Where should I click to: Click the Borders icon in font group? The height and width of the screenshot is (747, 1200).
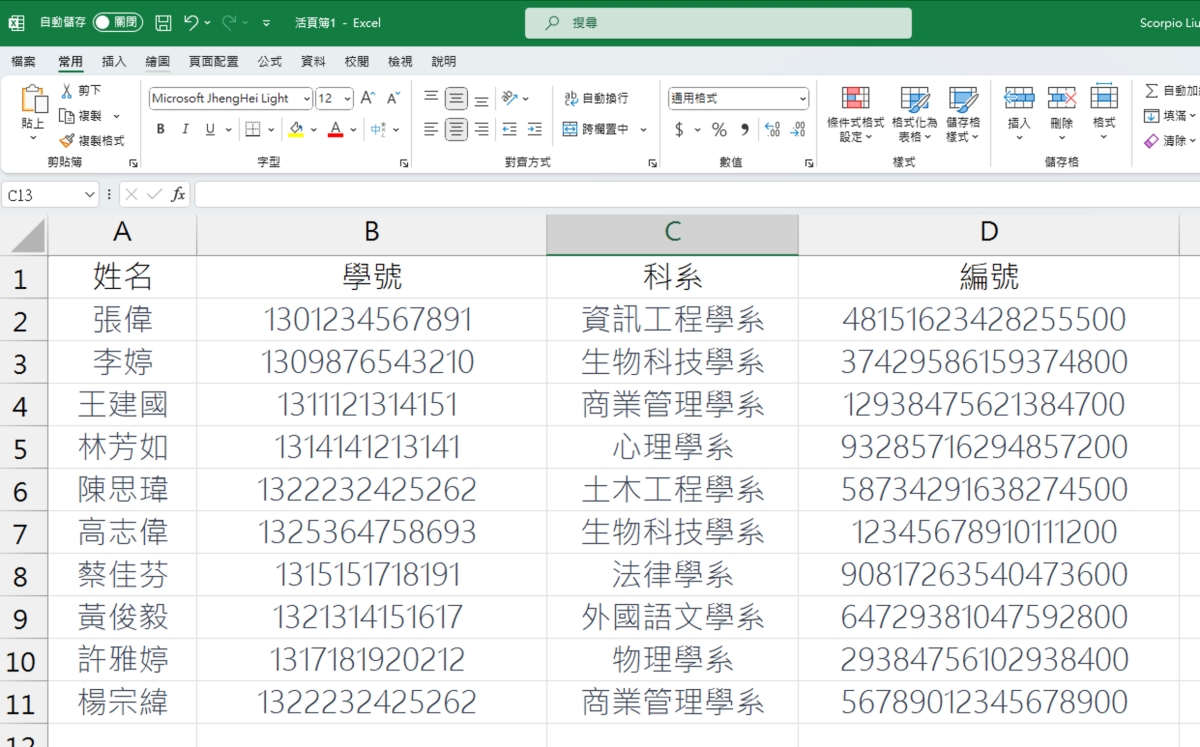(x=253, y=129)
